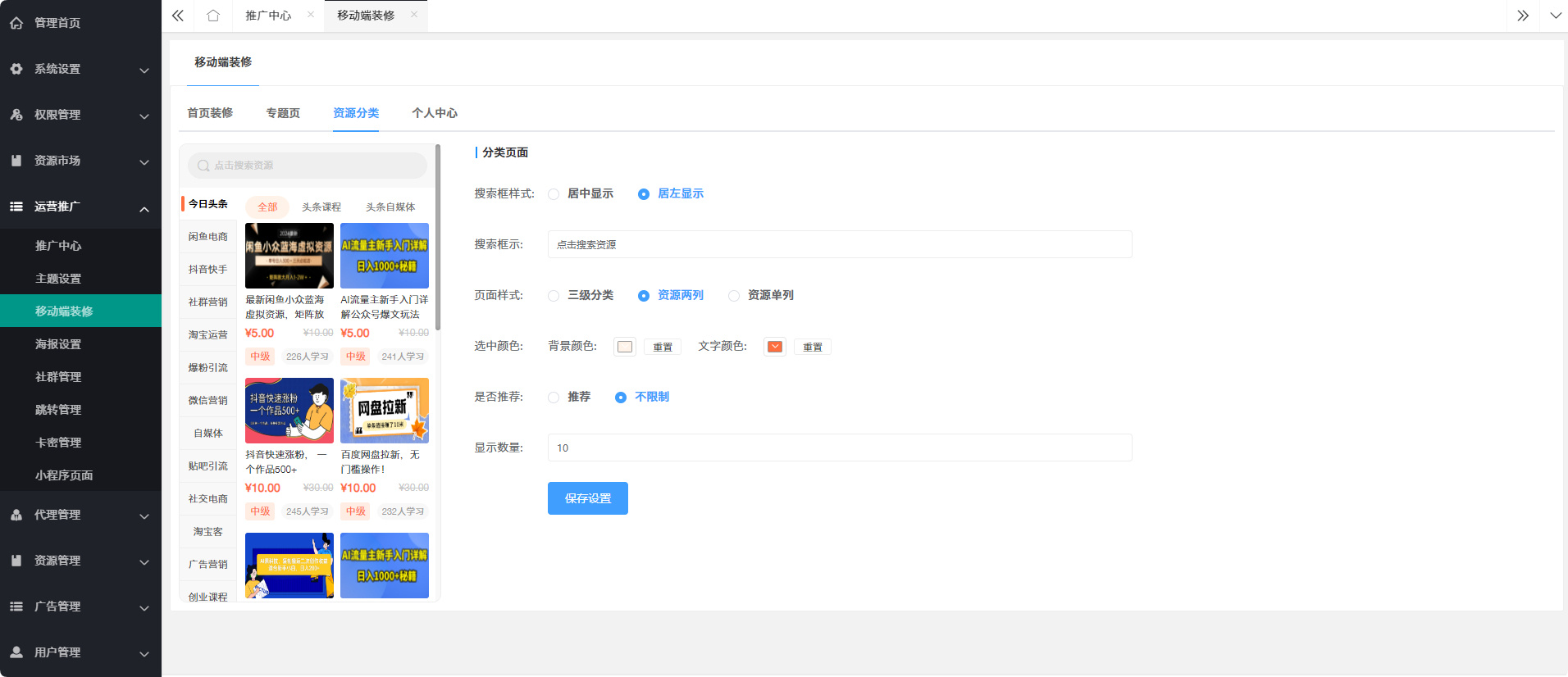Image resolution: width=1568 pixels, height=677 pixels.
Task: Choose the 推荐 radio option
Action: 554,398
